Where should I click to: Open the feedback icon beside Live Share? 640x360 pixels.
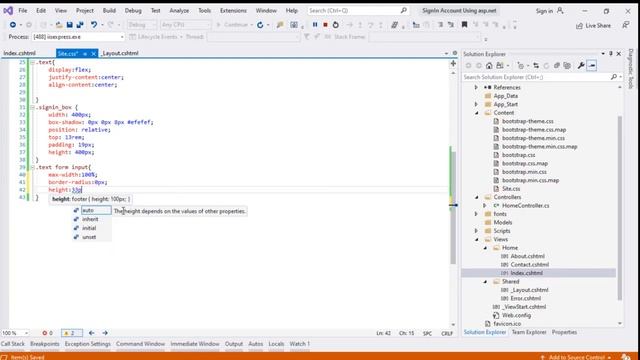click(626, 25)
